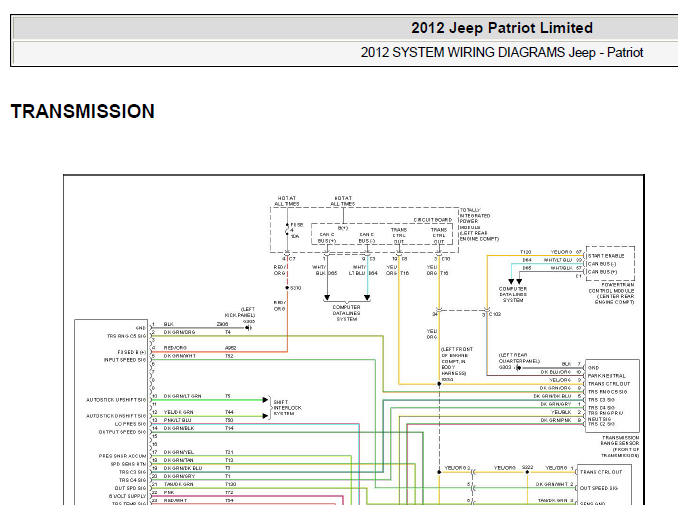Click the 'CIRCUIT BOARD' label
This screenshot has height=505, width=678.
pyautogui.click(x=433, y=220)
